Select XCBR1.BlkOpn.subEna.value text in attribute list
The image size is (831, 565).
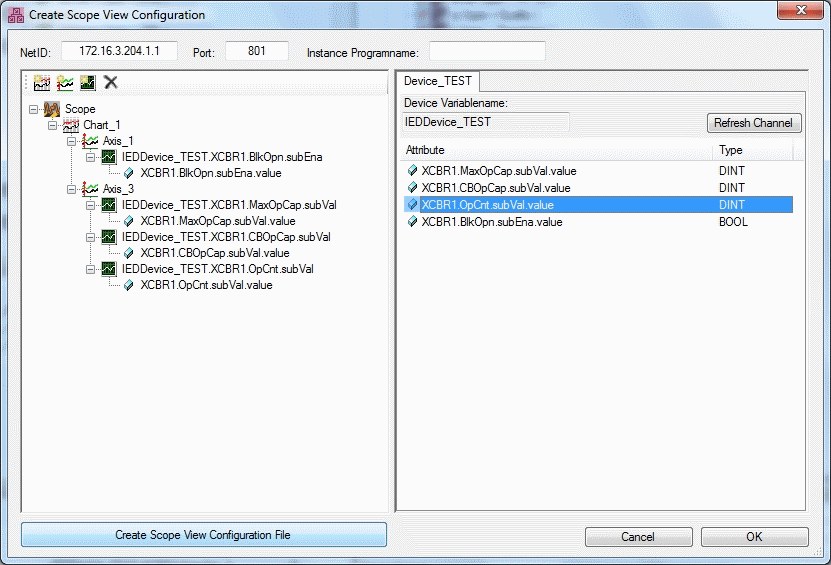492,222
